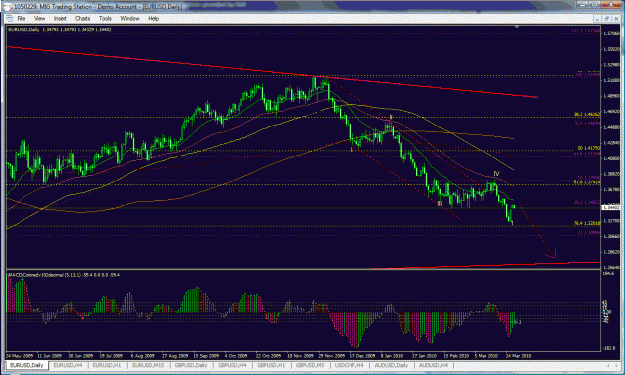Open the Help menu

click(153, 18)
